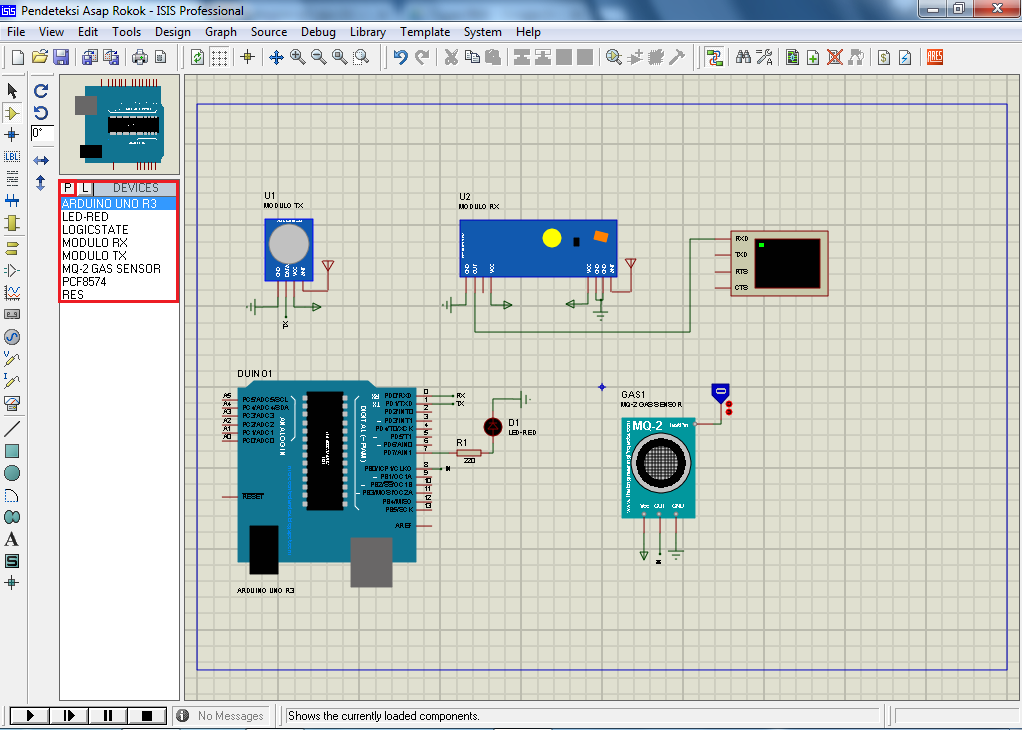1022x730 pixels.
Task: Zoom in on schematic
Action: (298, 57)
